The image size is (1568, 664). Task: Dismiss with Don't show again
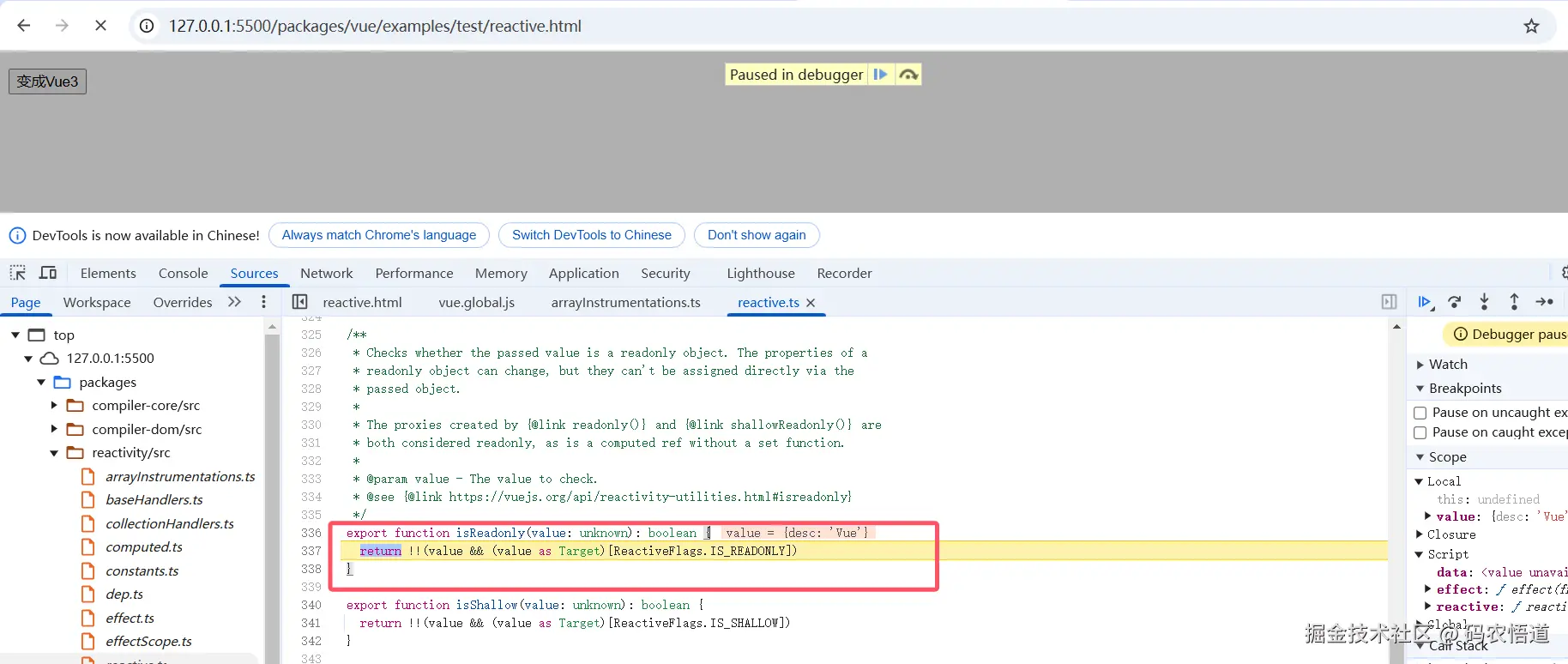pos(757,235)
